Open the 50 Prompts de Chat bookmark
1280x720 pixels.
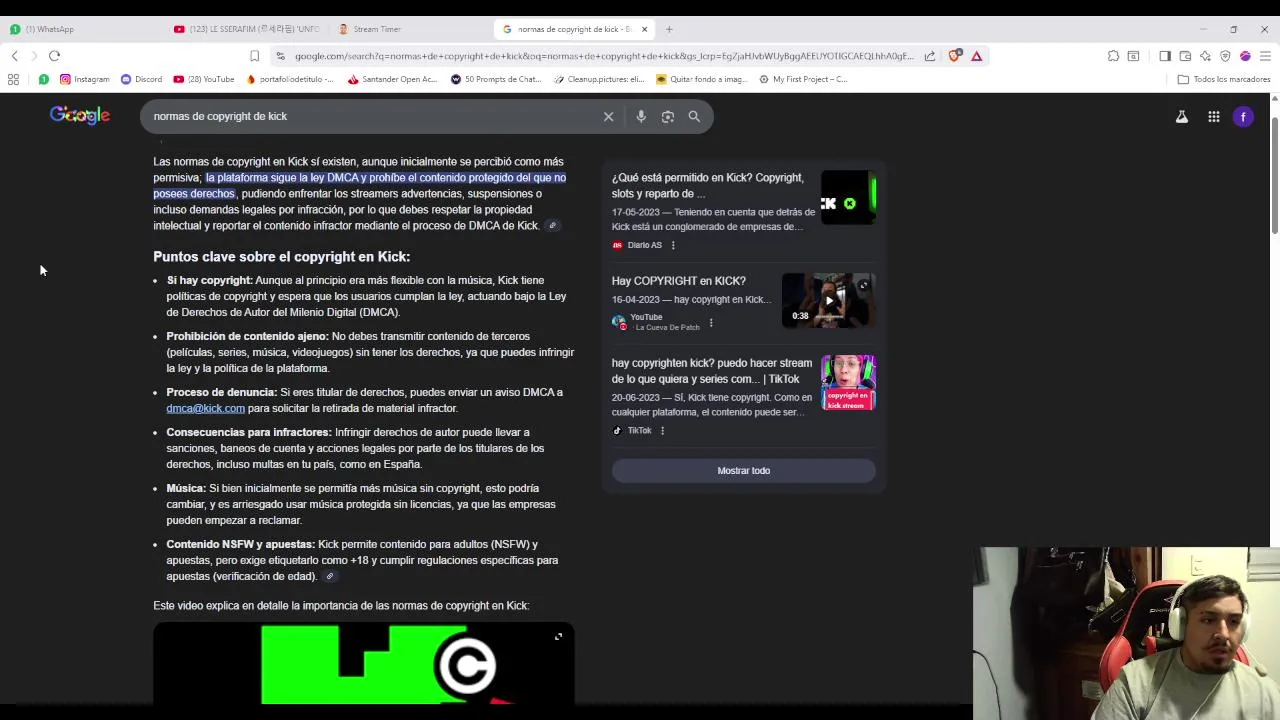496,79
